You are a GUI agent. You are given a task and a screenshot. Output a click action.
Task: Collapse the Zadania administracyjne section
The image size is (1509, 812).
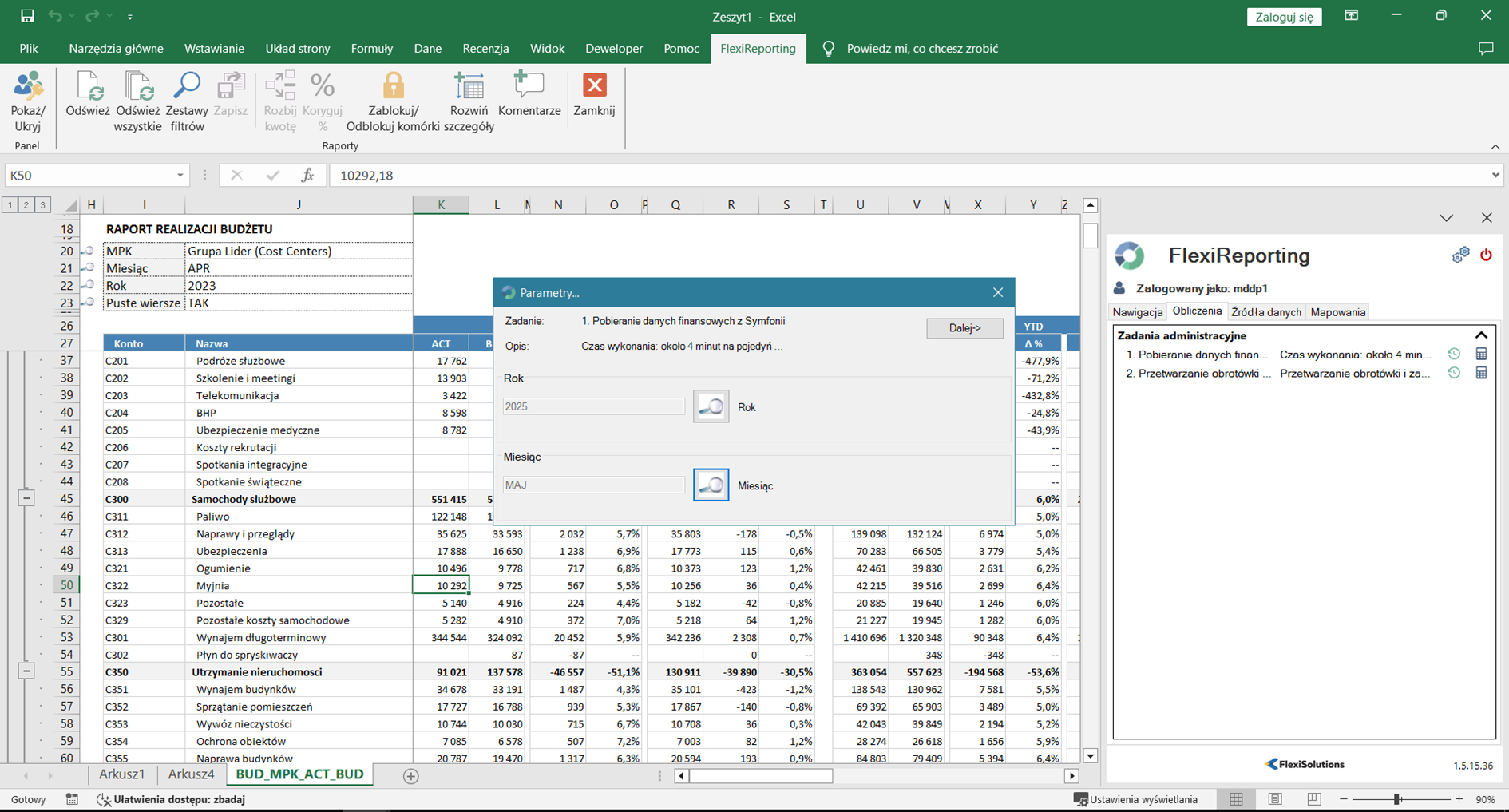pos(1481,335)
